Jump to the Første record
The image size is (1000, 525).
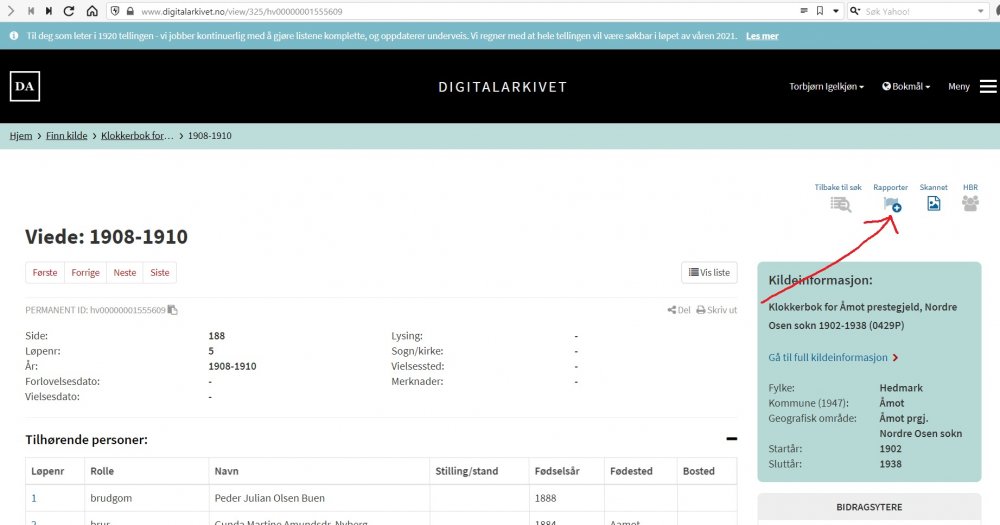point(45,272)
